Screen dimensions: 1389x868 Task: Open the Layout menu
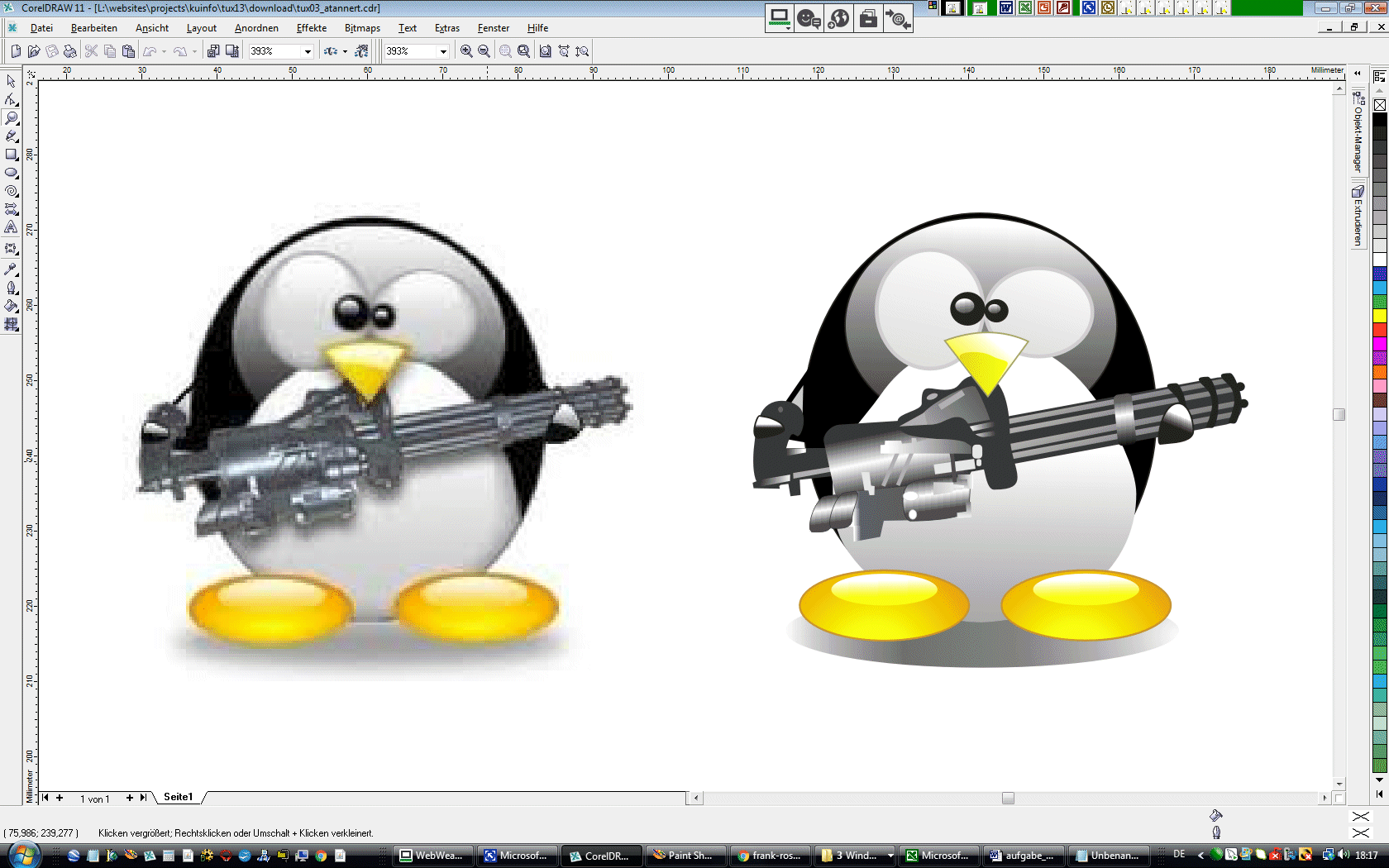[x=202, y=28]
